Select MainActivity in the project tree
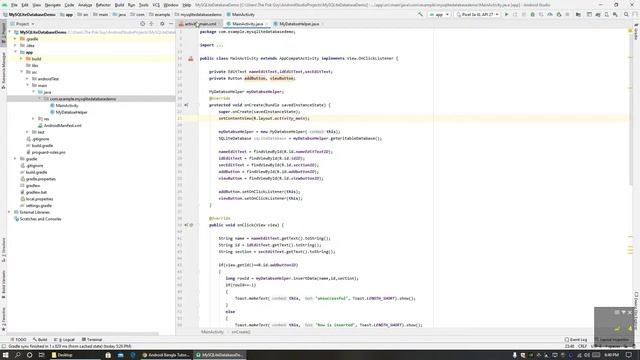 (67, 105)
